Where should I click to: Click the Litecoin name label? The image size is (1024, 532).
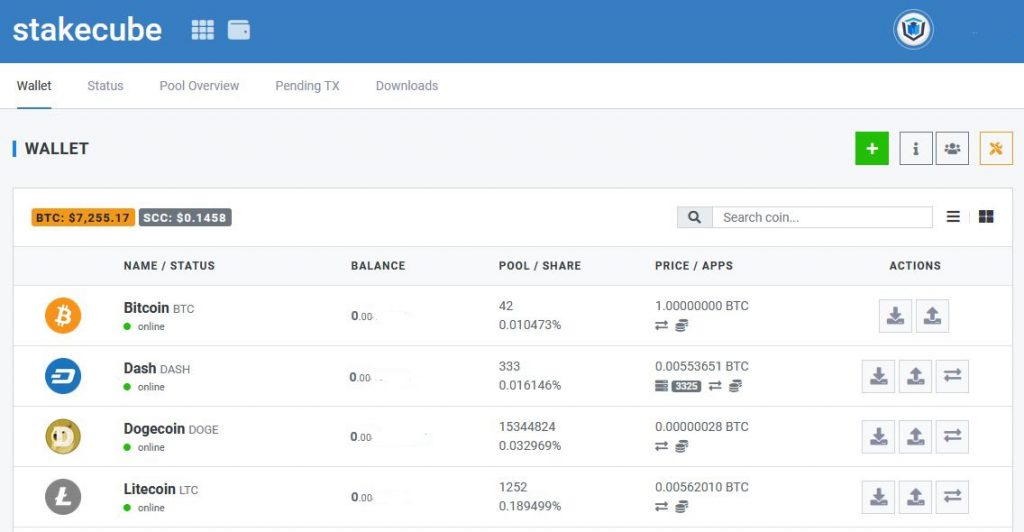point(150,489)
